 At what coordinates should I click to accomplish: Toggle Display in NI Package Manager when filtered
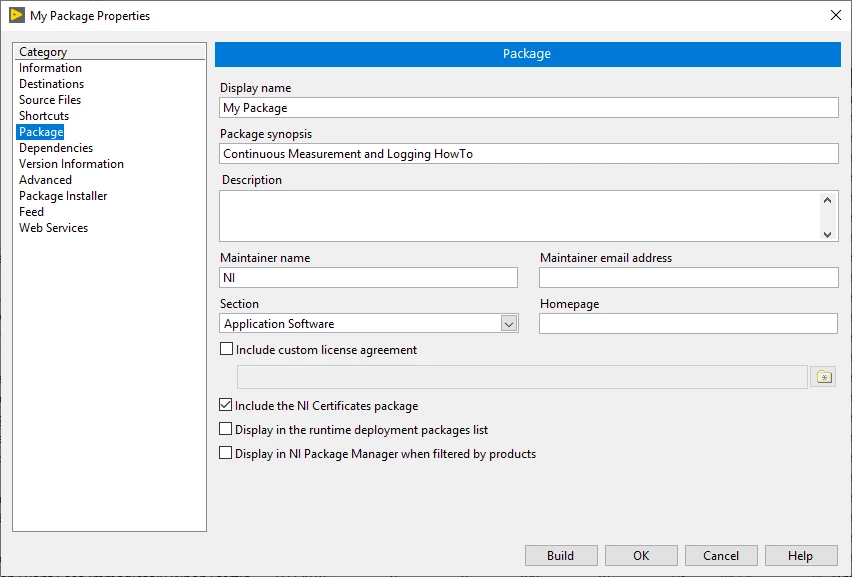click(x=225, y=453)
